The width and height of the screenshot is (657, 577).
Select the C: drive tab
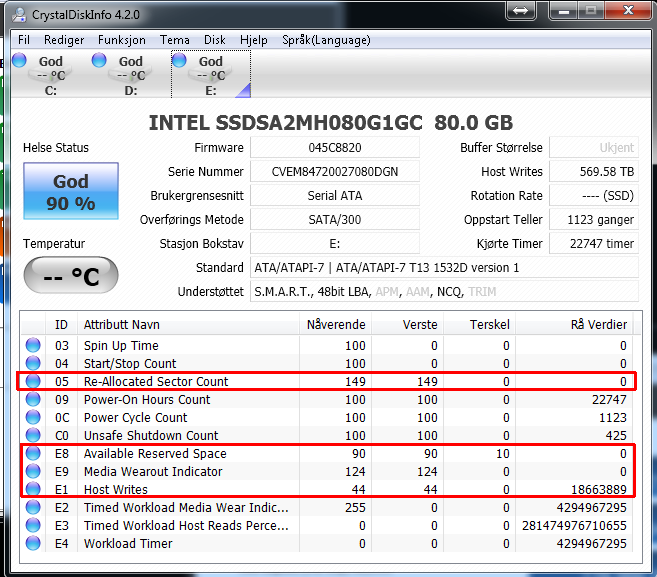(51, 75)
